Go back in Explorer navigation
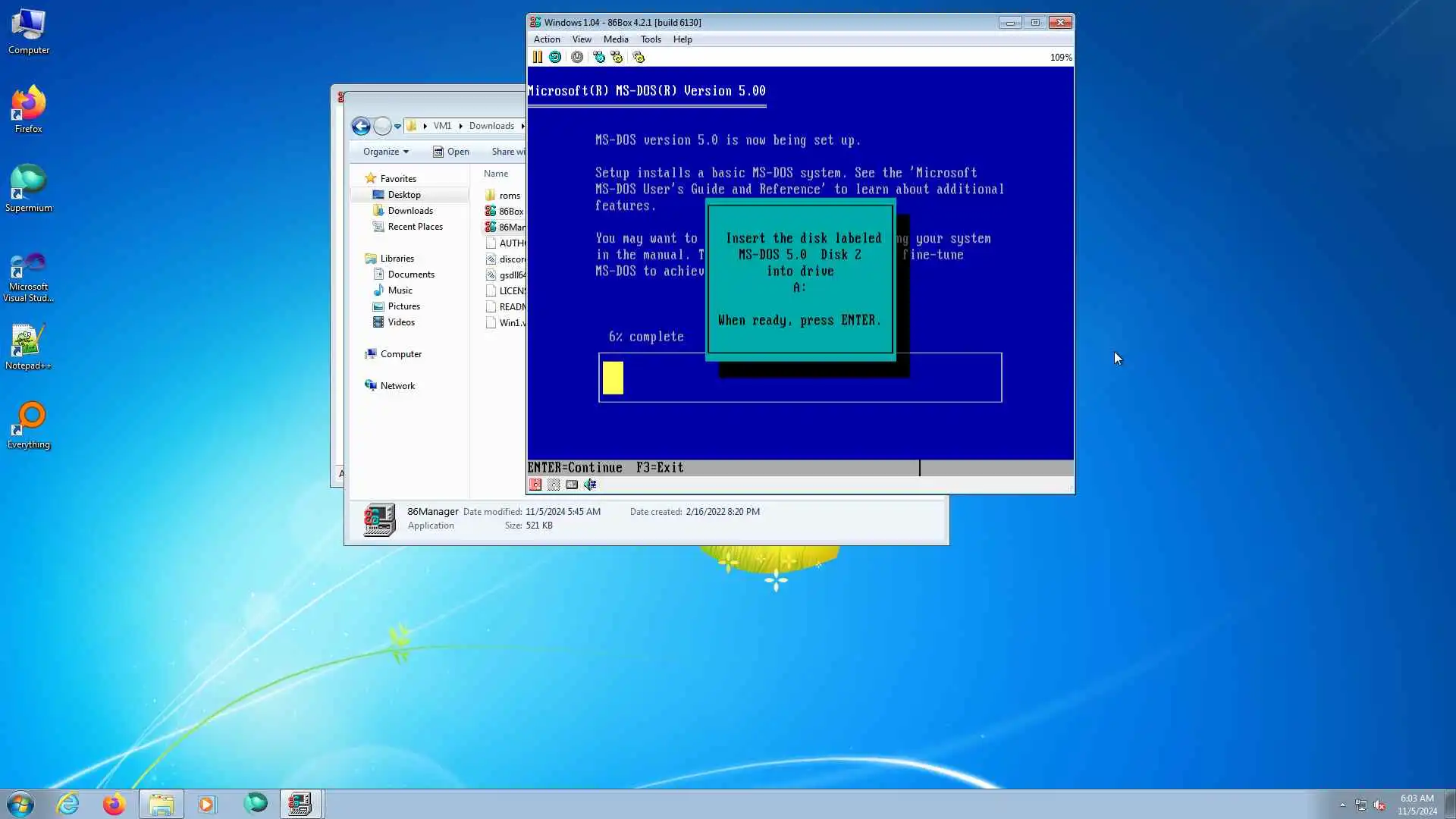Image resolution: width=1456 pixels, height=819 pixels. (361, 126)
